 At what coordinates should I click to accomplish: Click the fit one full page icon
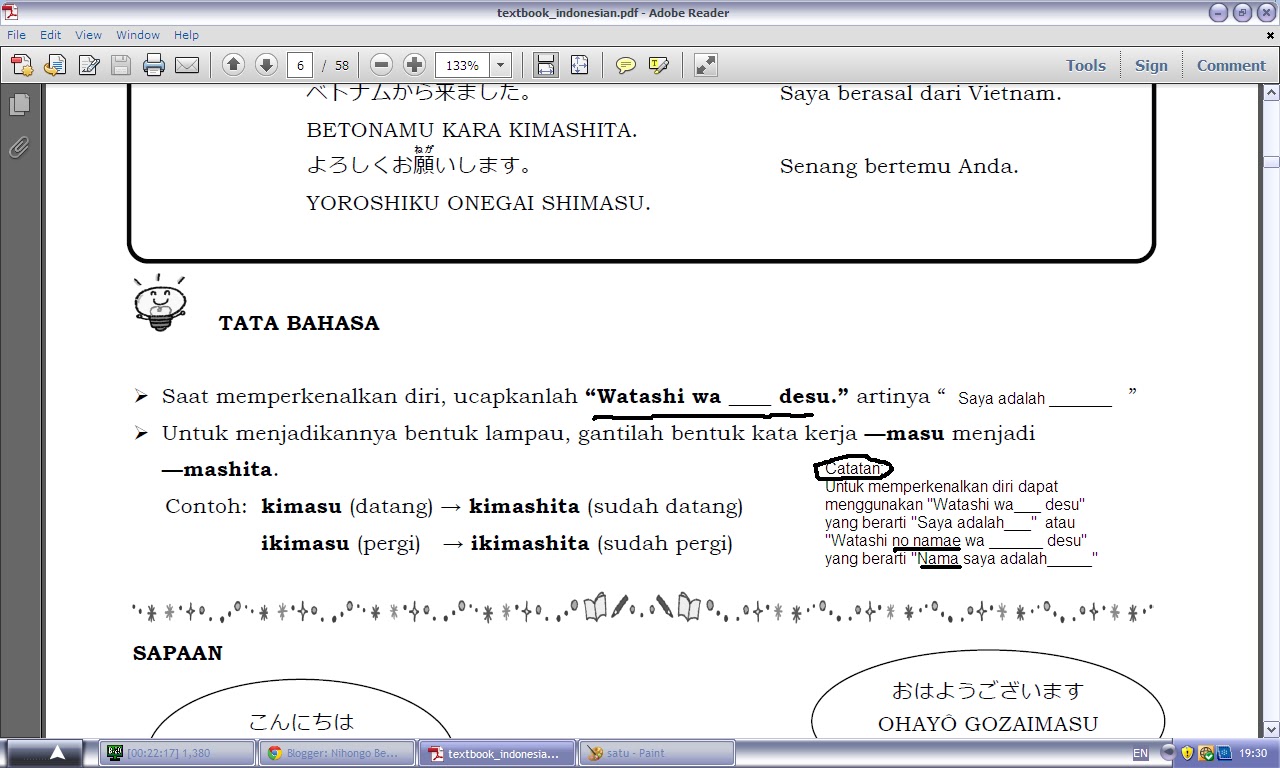[579, 65]
